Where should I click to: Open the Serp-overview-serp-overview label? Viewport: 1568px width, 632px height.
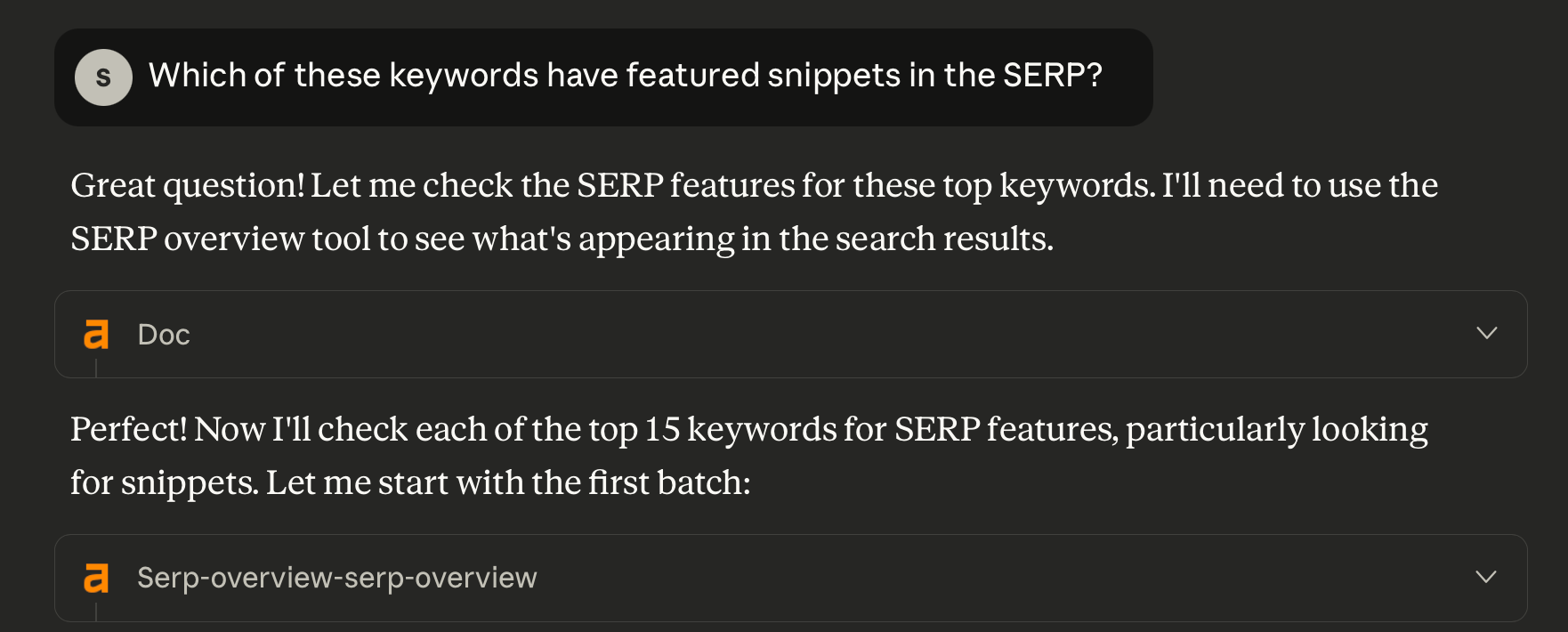point(336,578)
